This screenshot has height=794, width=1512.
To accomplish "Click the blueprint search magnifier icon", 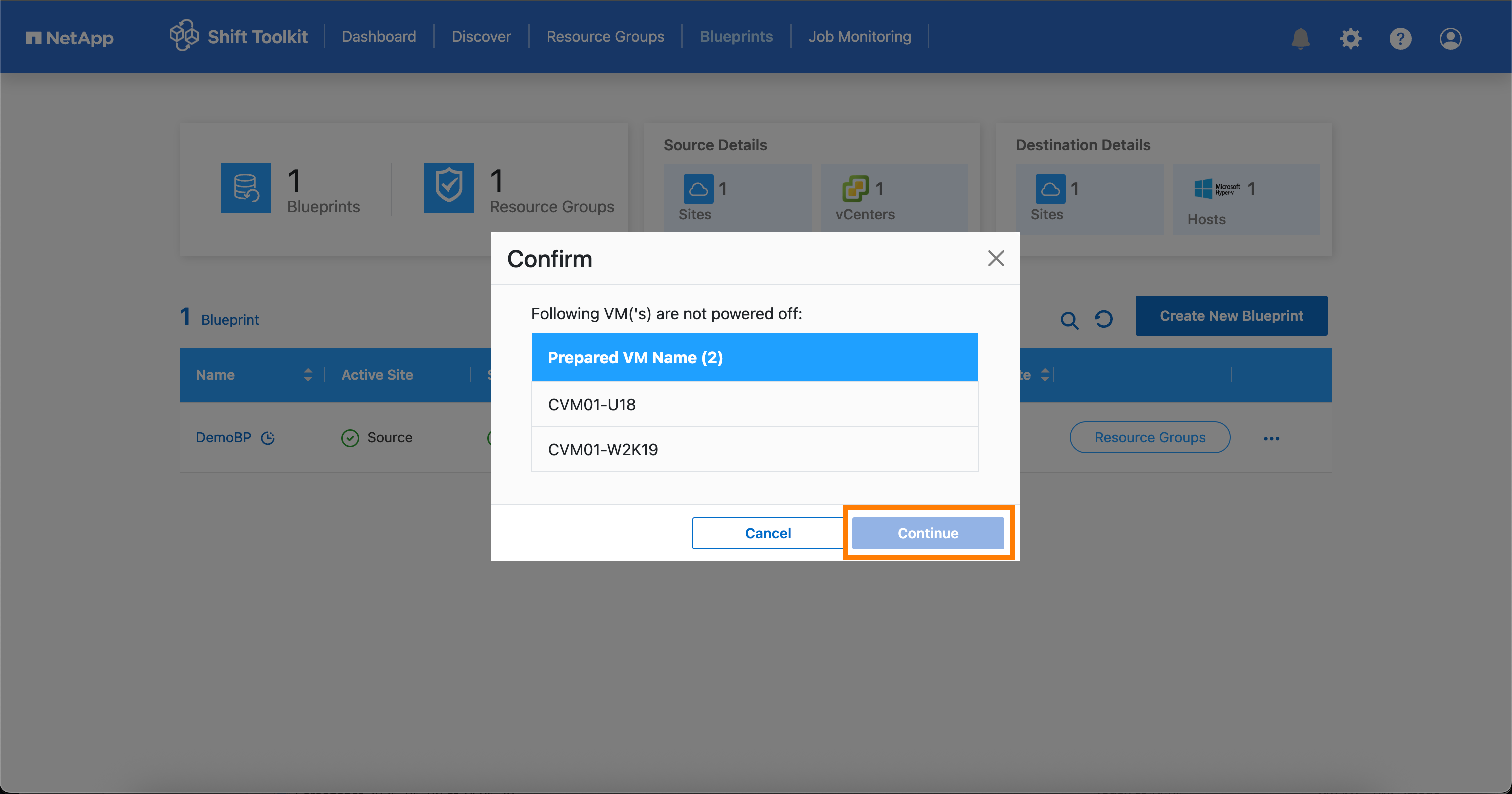I will (1069, 320).
